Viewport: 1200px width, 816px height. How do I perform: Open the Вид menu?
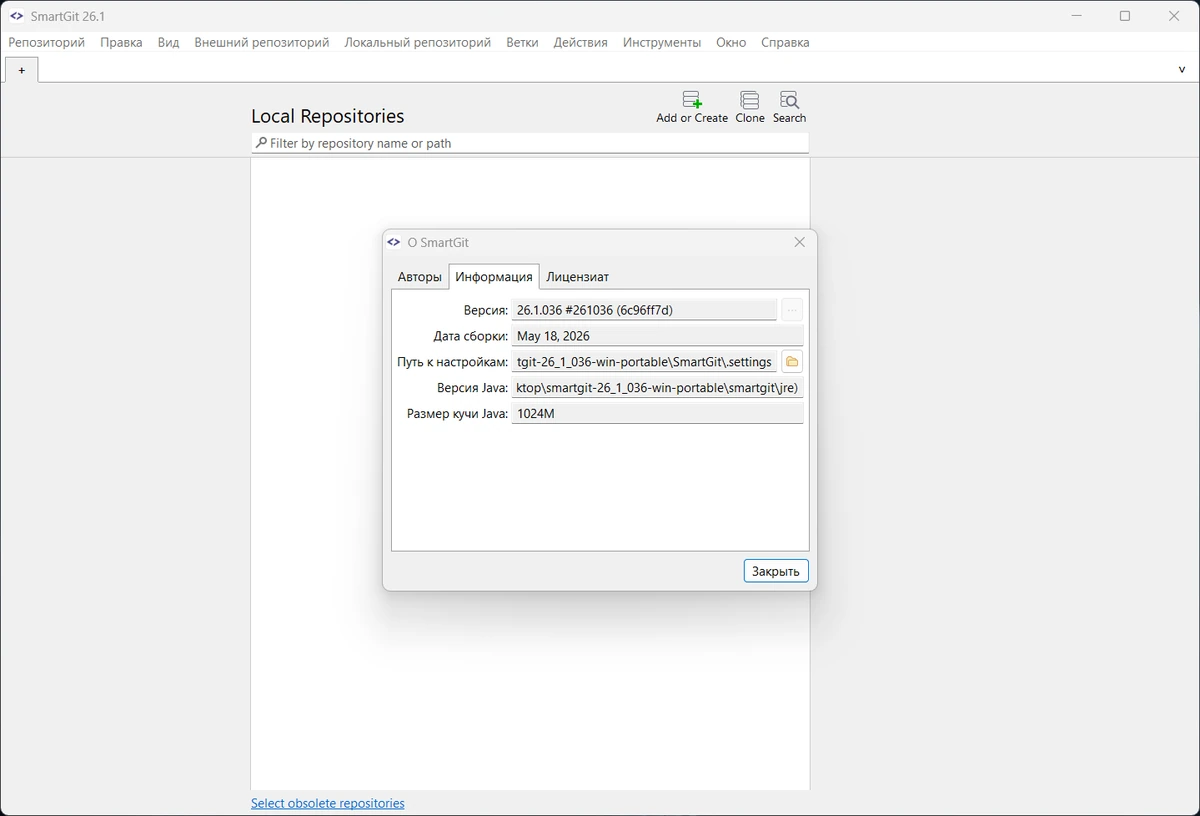pos(168,42)
